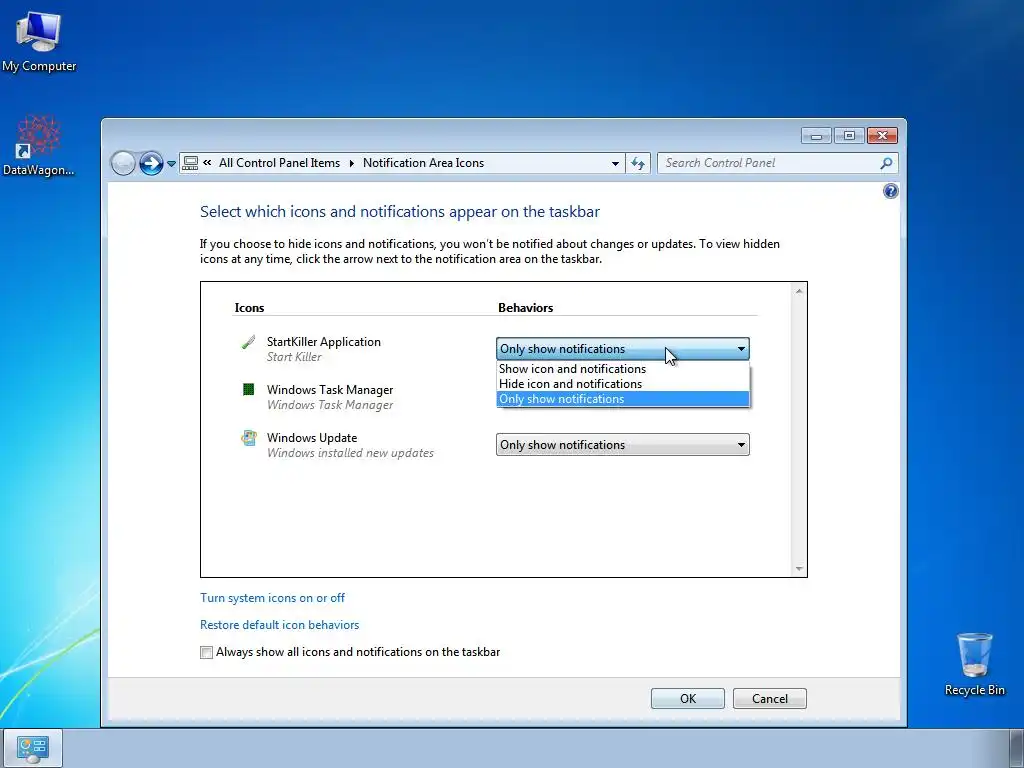Close the Notification Area Icons window

882,136
